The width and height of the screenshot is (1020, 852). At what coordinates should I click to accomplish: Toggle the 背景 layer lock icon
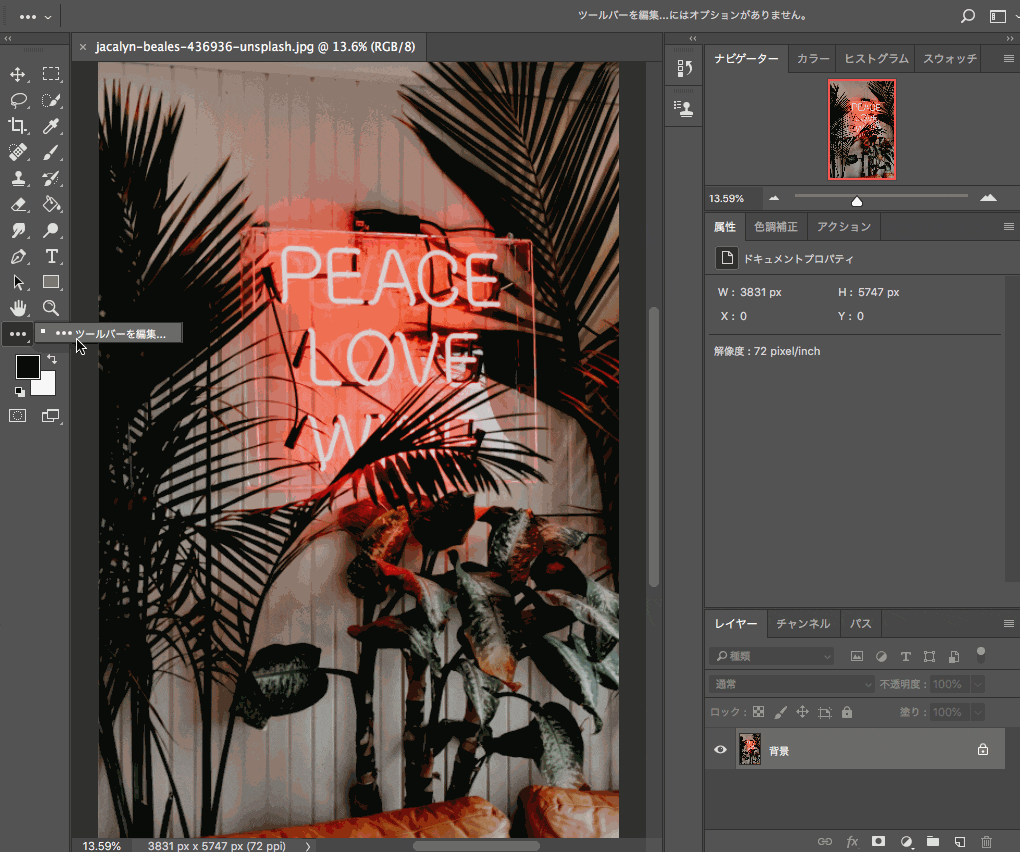coord(983,749)
